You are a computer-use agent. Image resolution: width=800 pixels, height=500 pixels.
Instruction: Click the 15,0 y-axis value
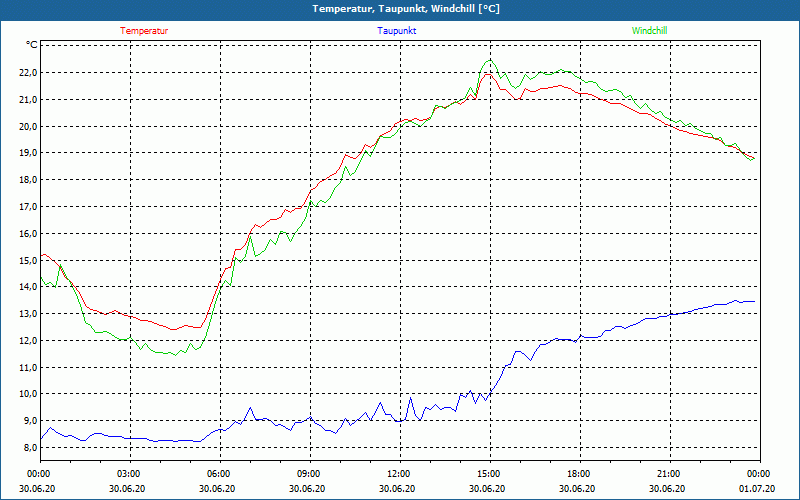coord(29,260)
